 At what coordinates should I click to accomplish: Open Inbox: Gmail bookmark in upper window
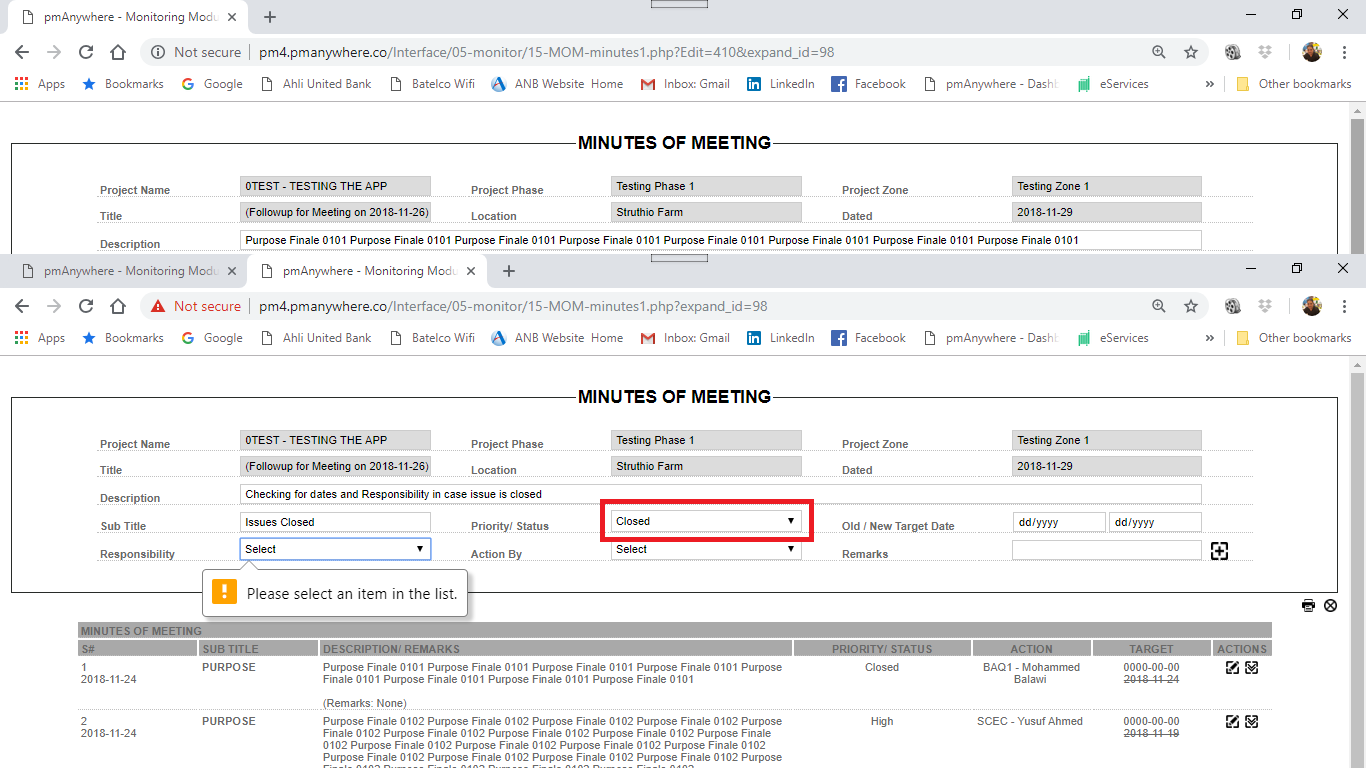click(x=685, y=84)
